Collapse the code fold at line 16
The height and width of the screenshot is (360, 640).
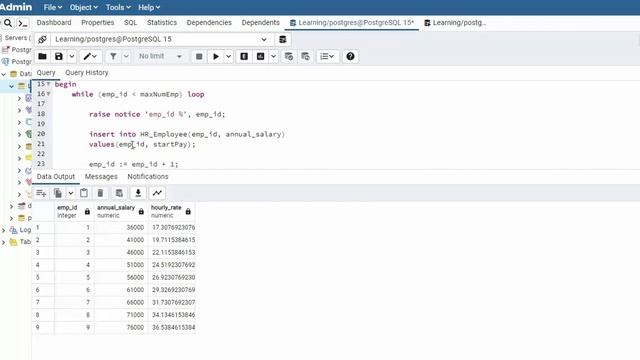48,94
